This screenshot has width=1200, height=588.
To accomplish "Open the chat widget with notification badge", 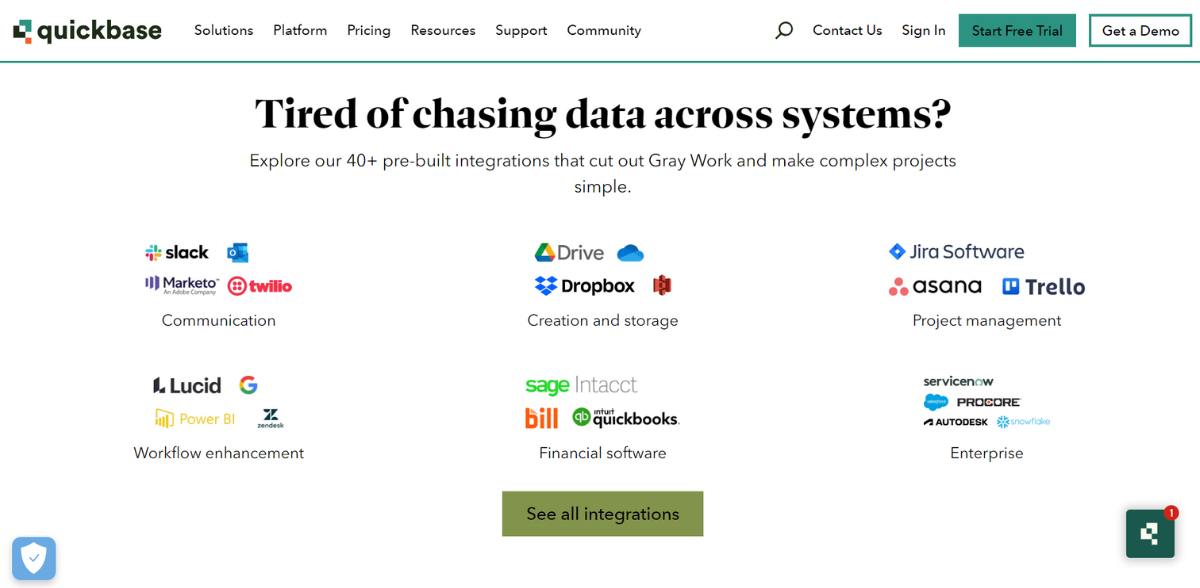I will (x=1150, y=533).
